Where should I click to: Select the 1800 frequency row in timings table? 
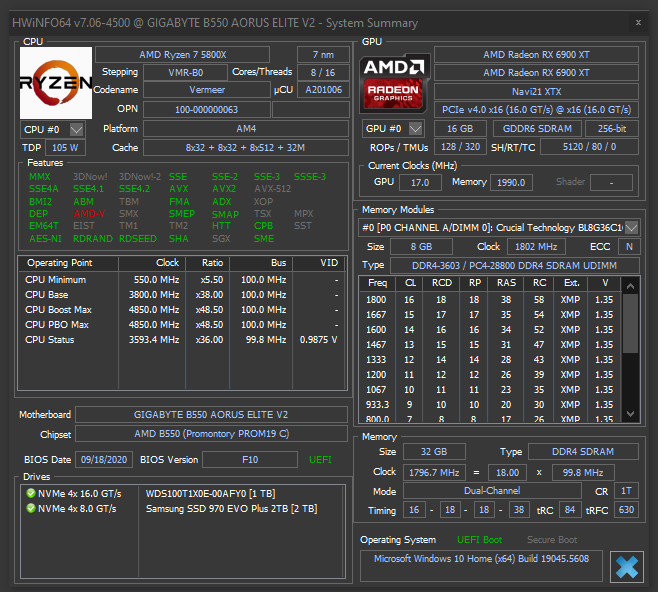tap(490, 300)
